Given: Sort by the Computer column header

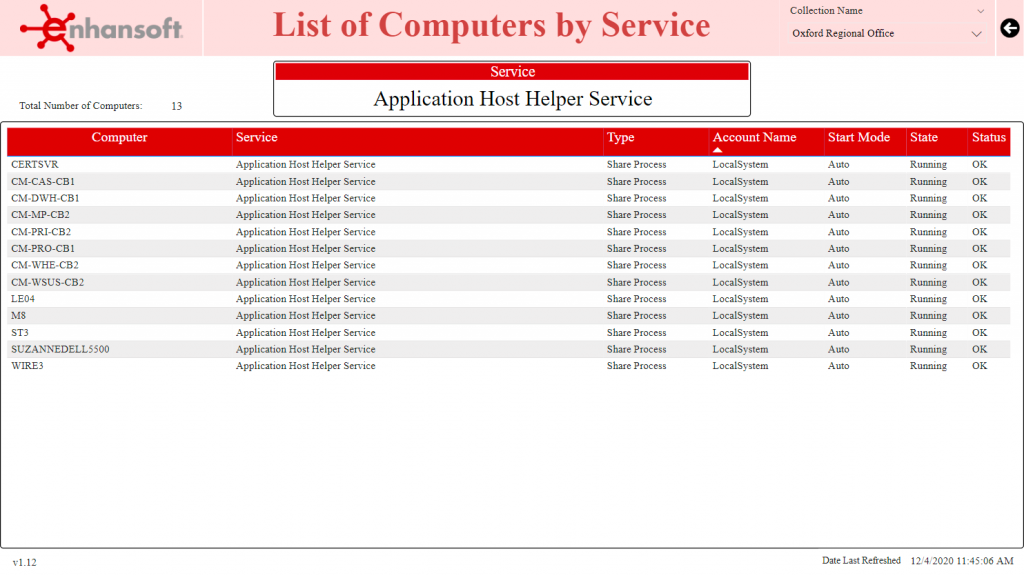Looking at the screenshot, I should 119,137.
